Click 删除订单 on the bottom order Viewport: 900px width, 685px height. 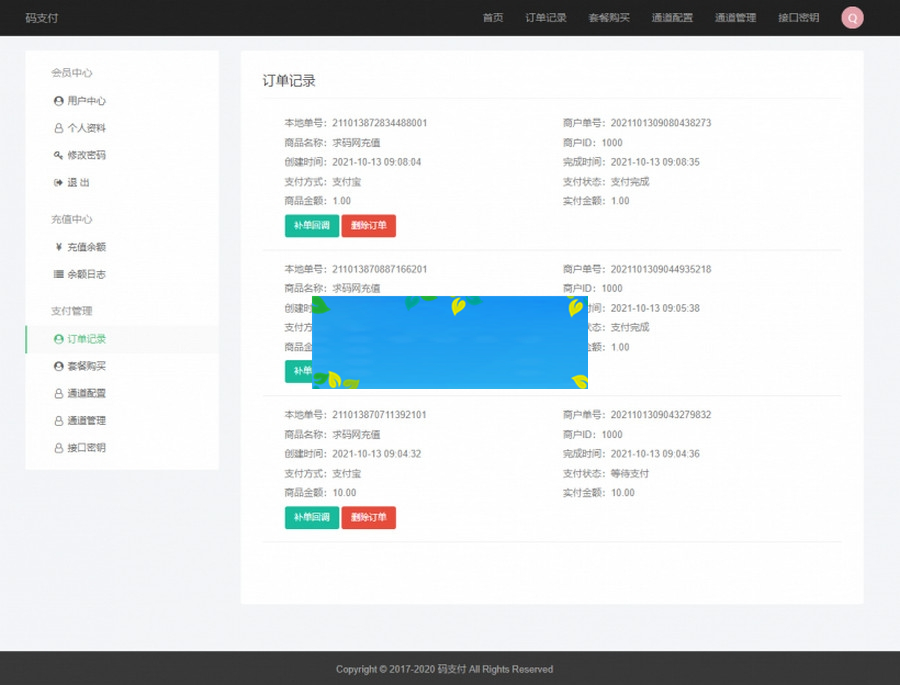point(369,517)
